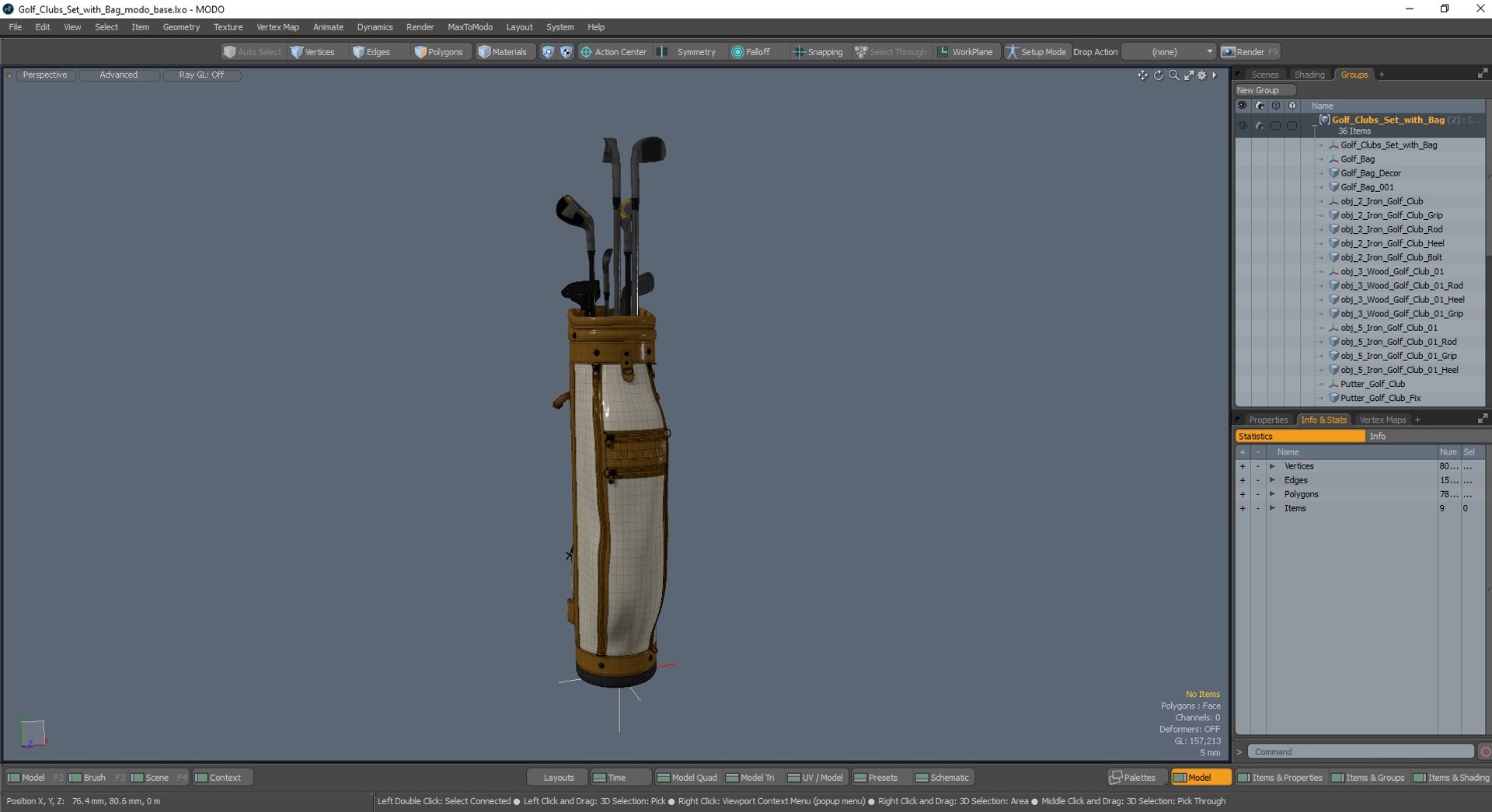This screenshot has width=1492, height=812.
Task: Click the plus button on Edges row
Action: click(x=1242, y=480)
